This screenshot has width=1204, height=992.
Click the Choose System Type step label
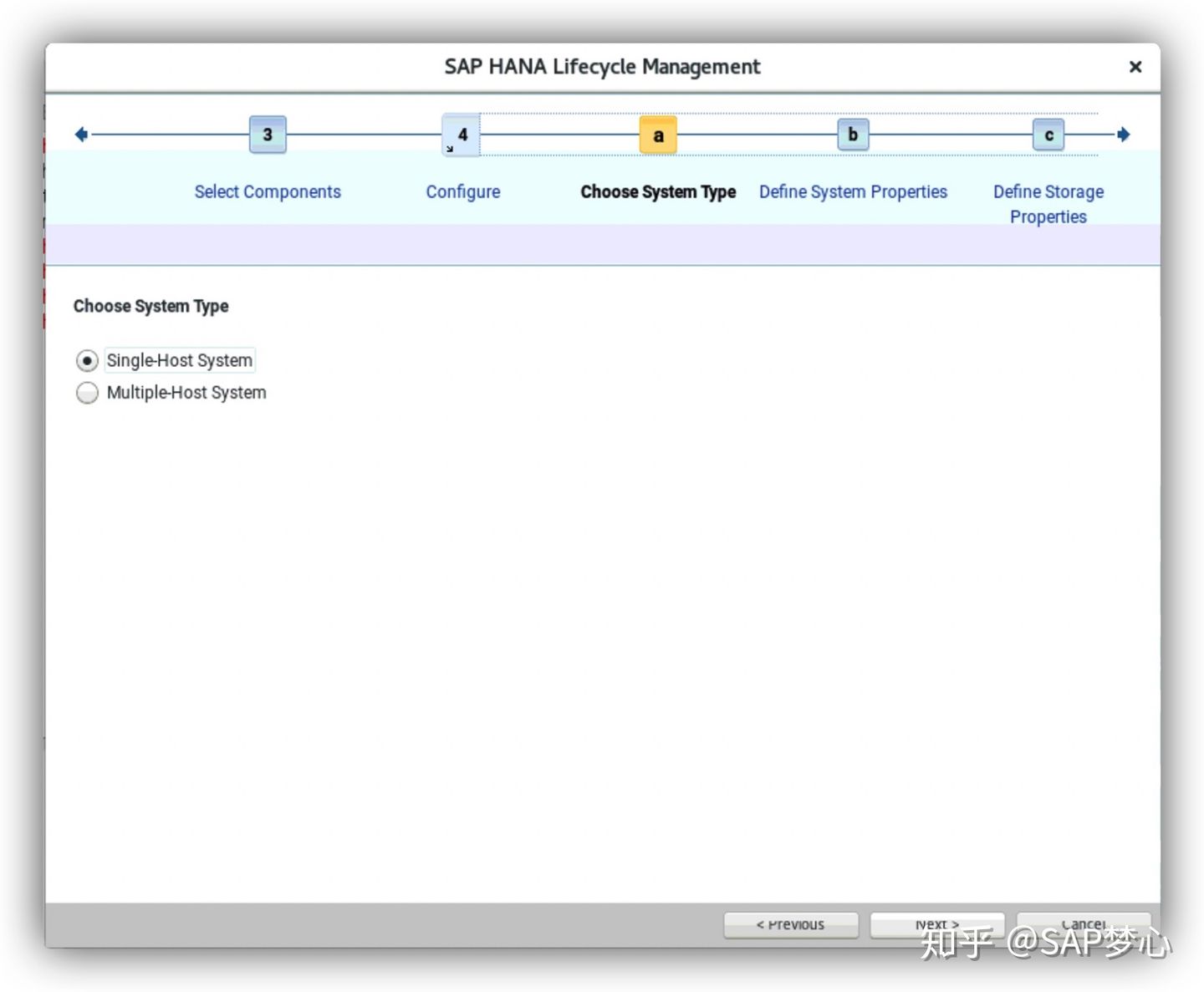click(658, 191)
